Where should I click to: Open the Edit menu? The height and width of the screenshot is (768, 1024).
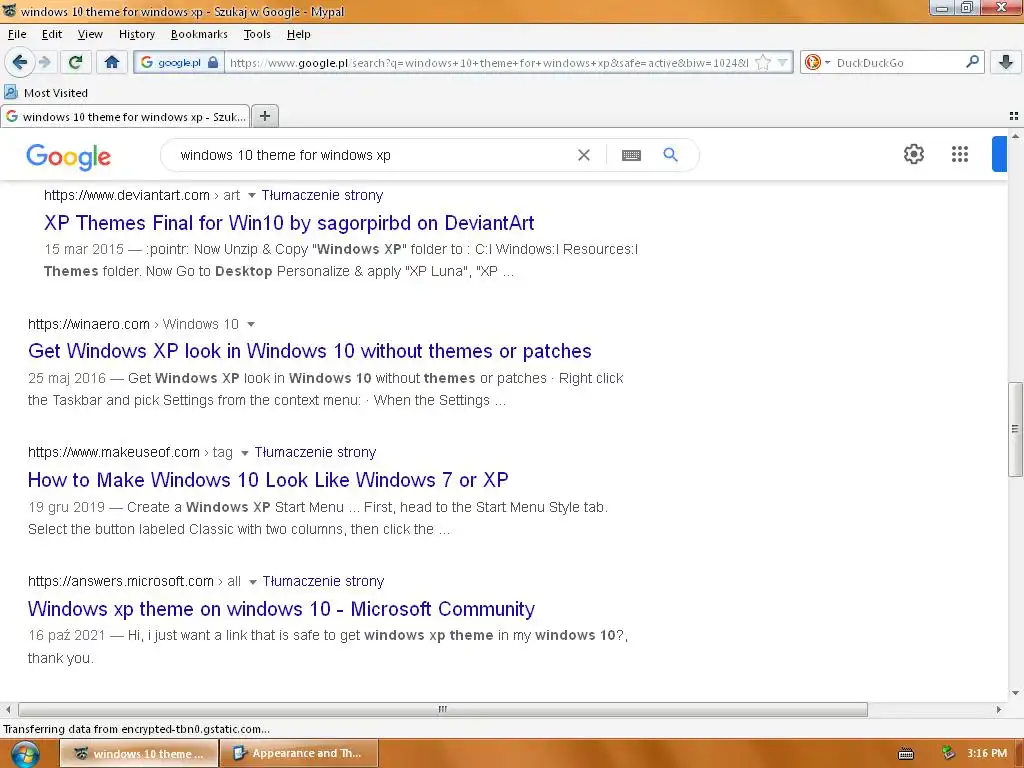pyautogui.click(x=52, y=34)
